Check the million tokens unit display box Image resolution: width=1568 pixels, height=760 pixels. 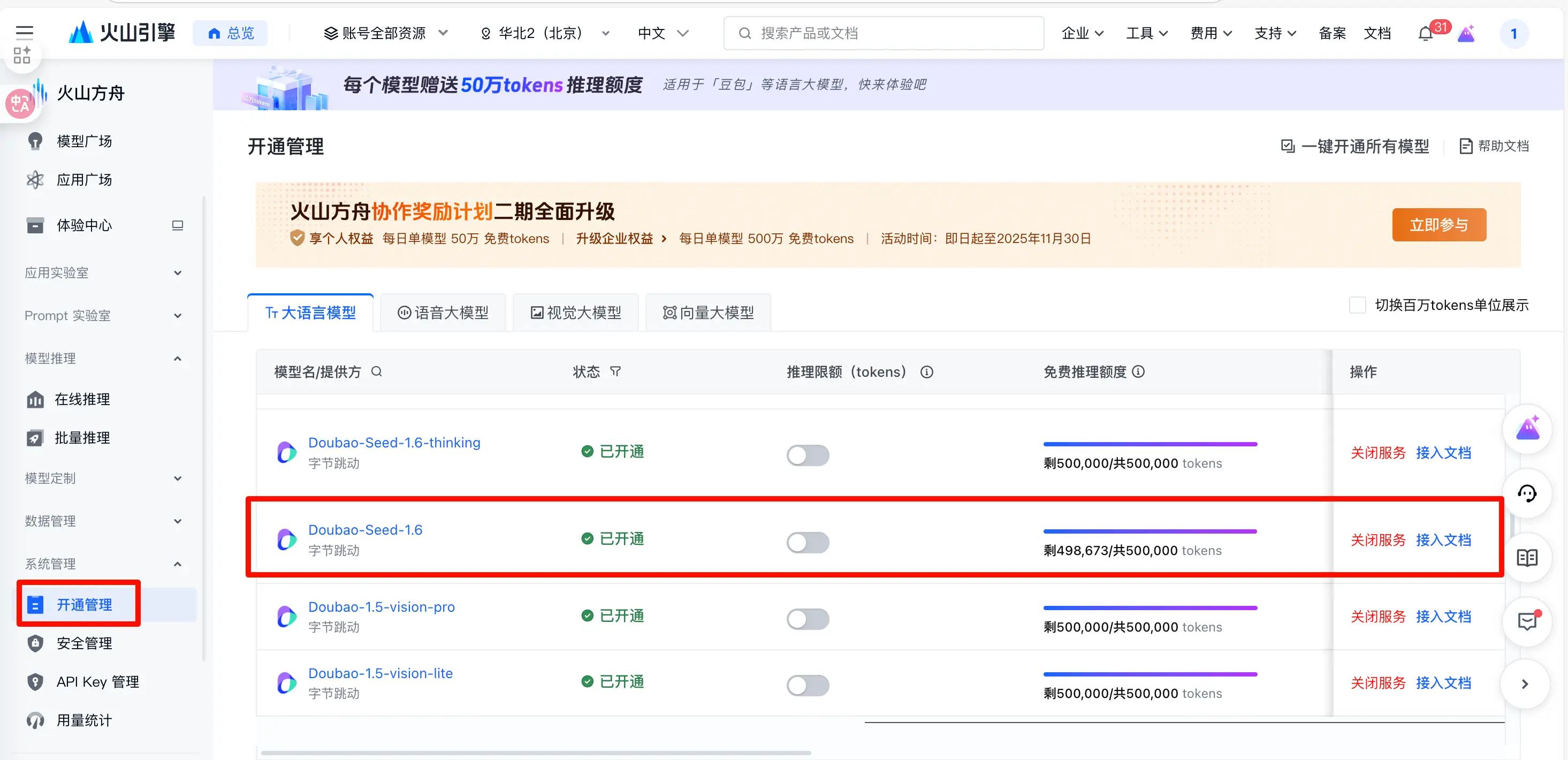[x=1357, y=305]
